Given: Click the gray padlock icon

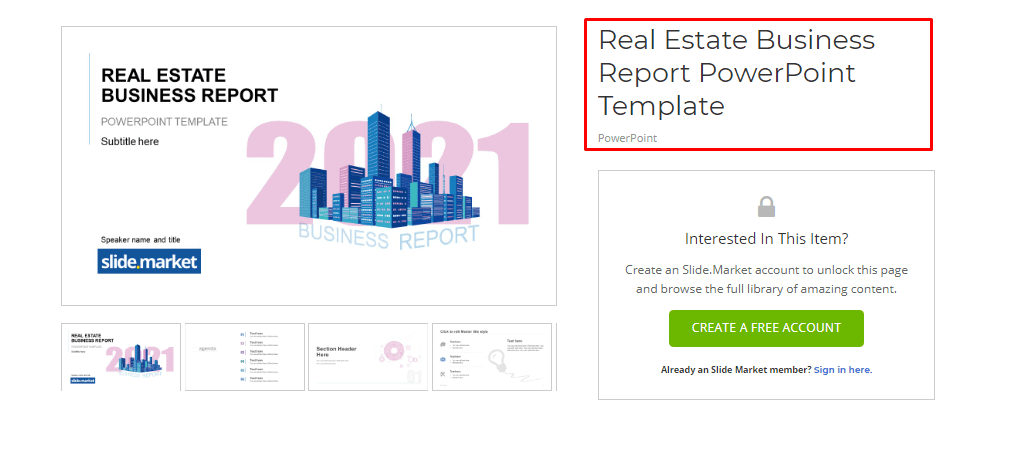Looking at the screenshot, I should click(x=766, y=207).
